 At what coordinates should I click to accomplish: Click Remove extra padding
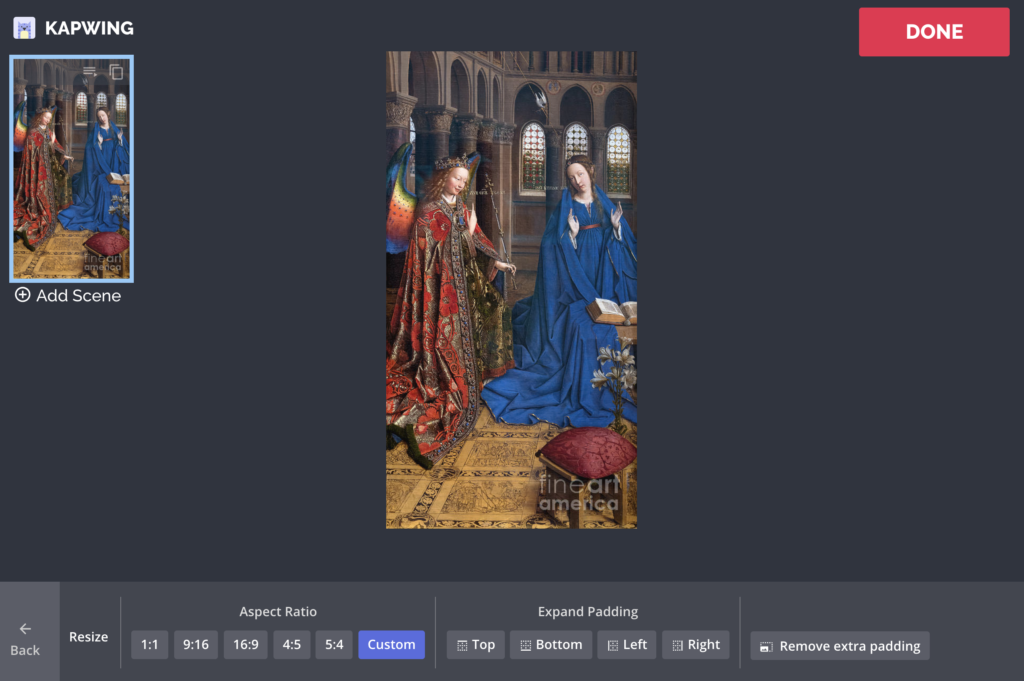tap(840, 646)
